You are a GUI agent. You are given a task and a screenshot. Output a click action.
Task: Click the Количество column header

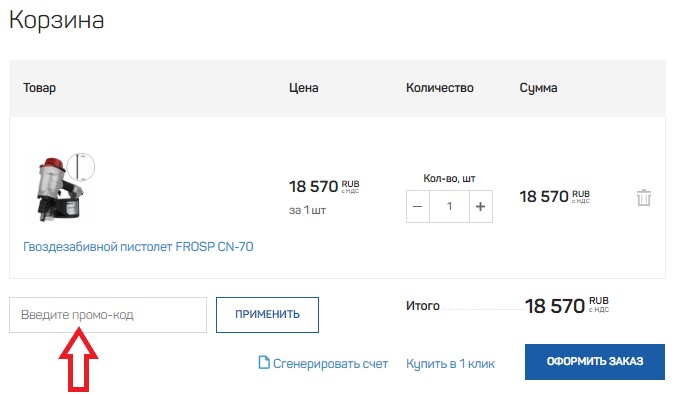(x=440, y=88)
